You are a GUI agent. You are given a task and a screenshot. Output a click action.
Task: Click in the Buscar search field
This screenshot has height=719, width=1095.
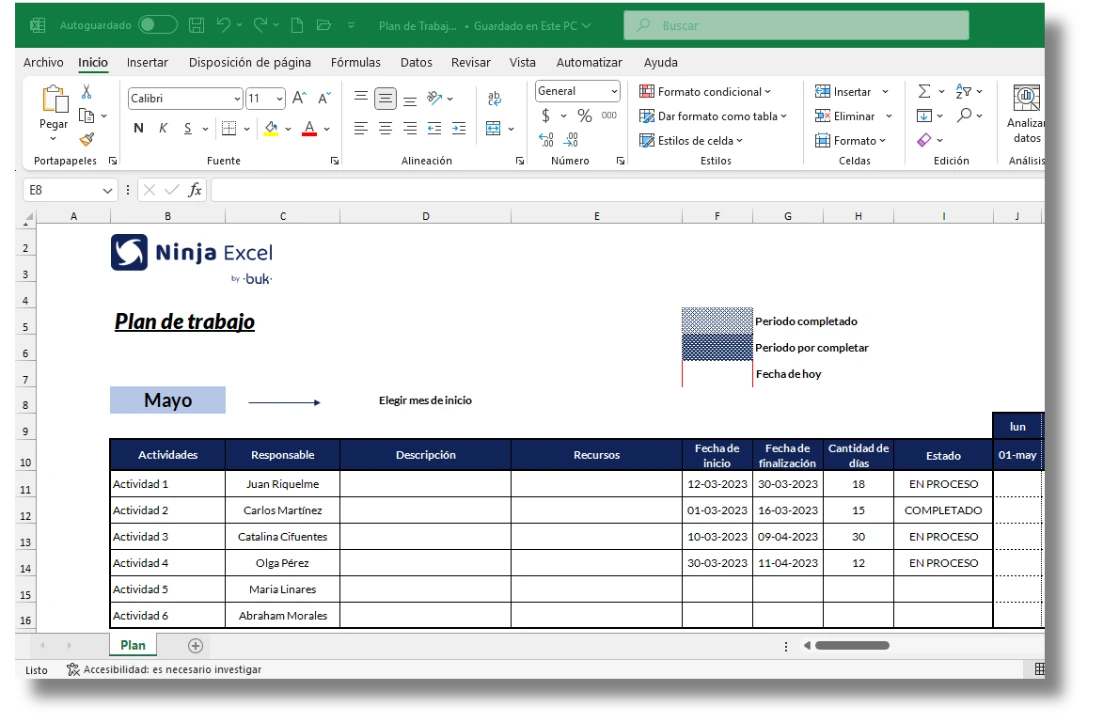[796, 25]
